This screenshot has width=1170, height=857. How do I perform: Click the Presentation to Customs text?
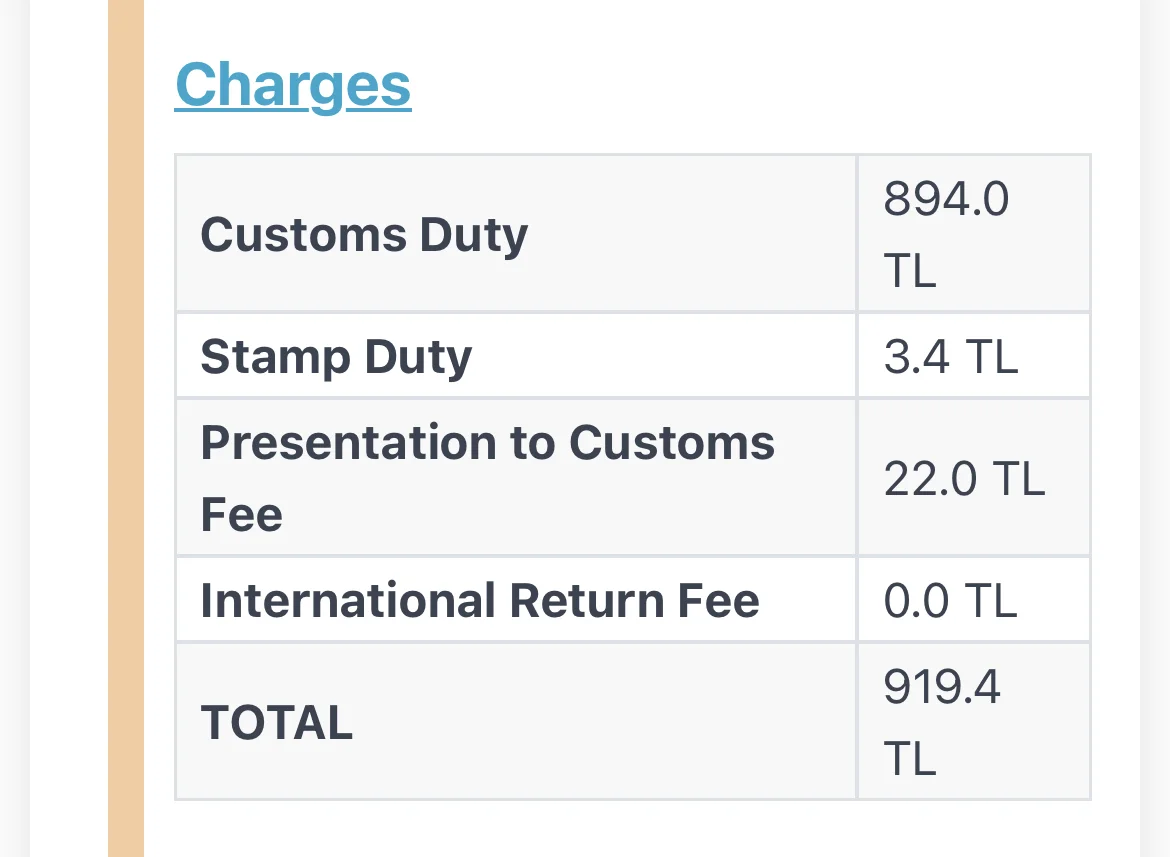(487, 442)
